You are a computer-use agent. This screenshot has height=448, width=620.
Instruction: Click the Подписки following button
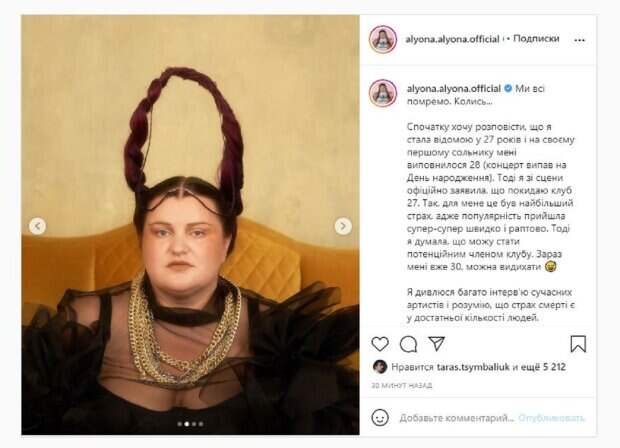(536, 39)
